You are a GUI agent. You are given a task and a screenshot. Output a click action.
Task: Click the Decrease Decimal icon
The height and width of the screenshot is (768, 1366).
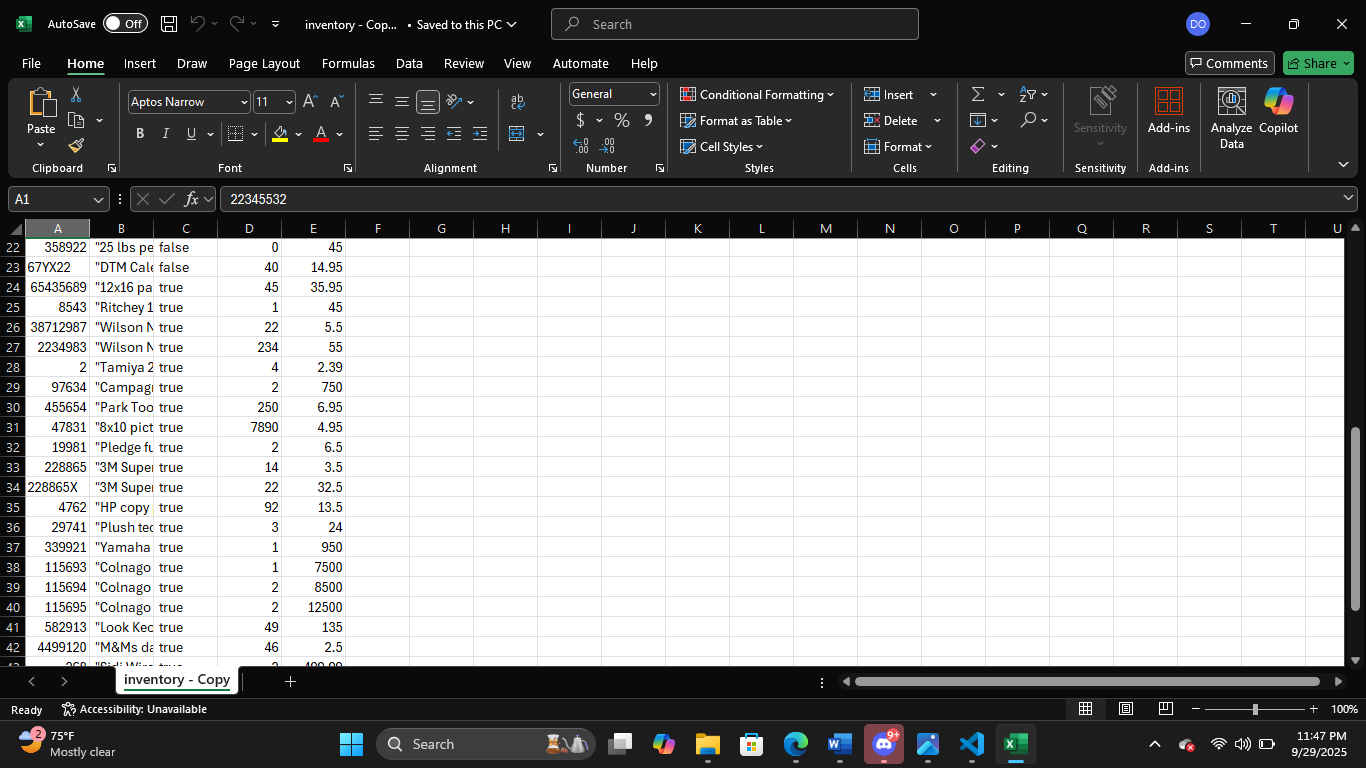tap(607, 146)
